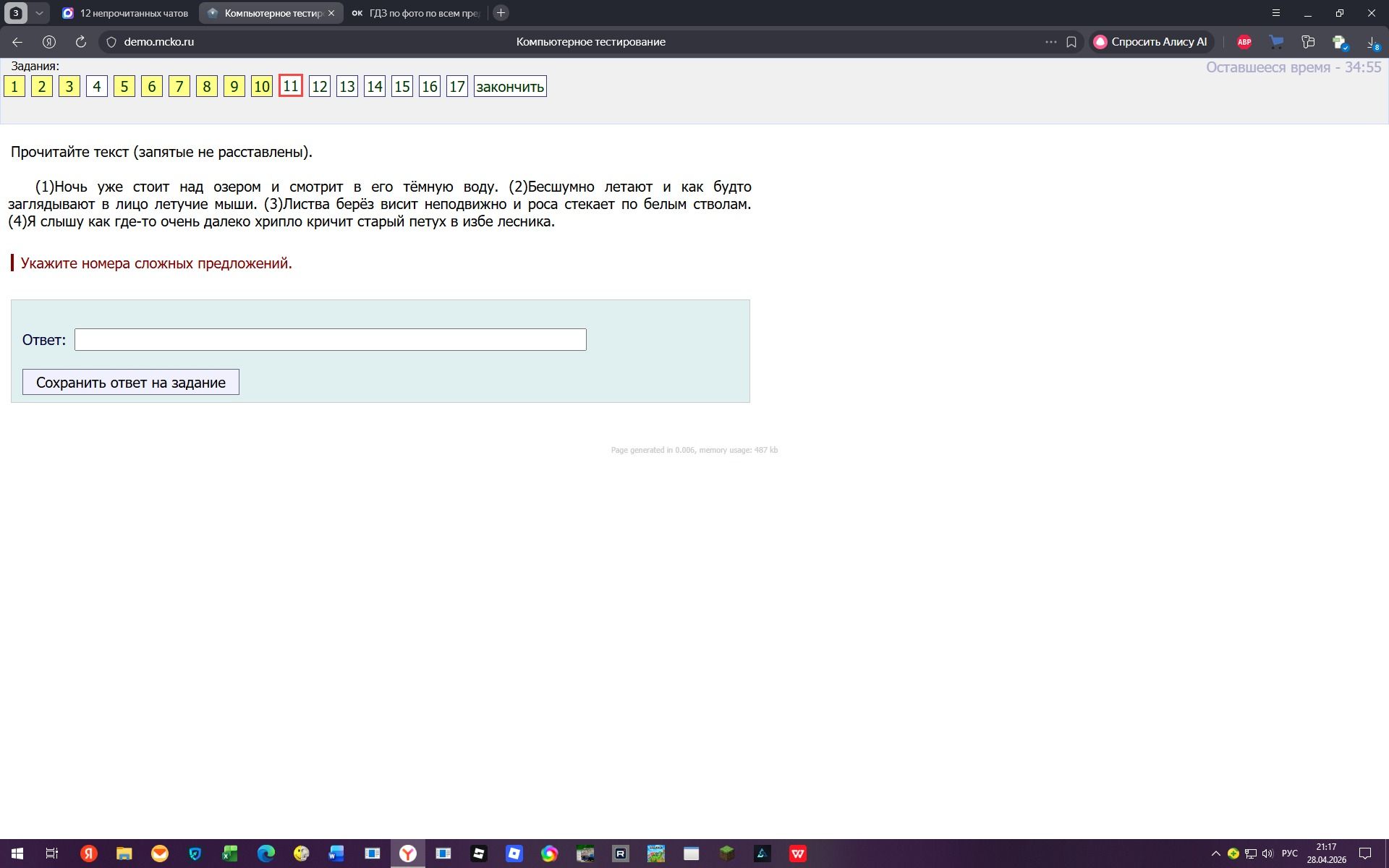Click закончить to finish test
This screenshot has width=1389, height=868.
(510, 87)
